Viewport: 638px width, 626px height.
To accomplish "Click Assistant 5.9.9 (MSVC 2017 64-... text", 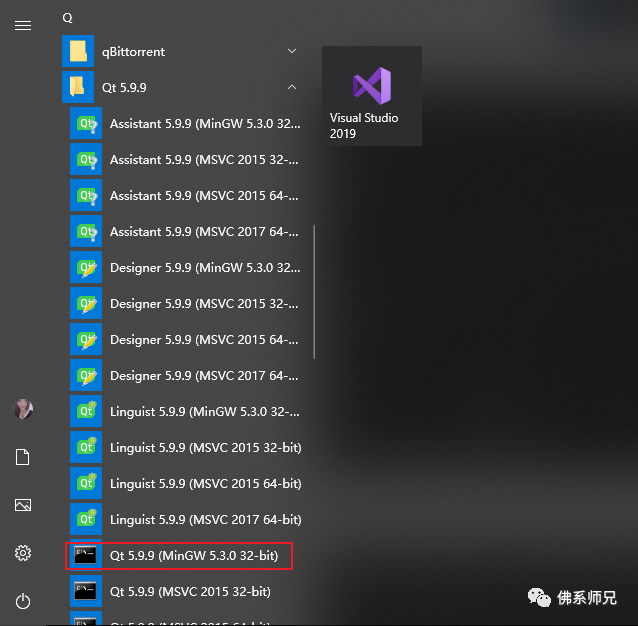I will point(204,231).
